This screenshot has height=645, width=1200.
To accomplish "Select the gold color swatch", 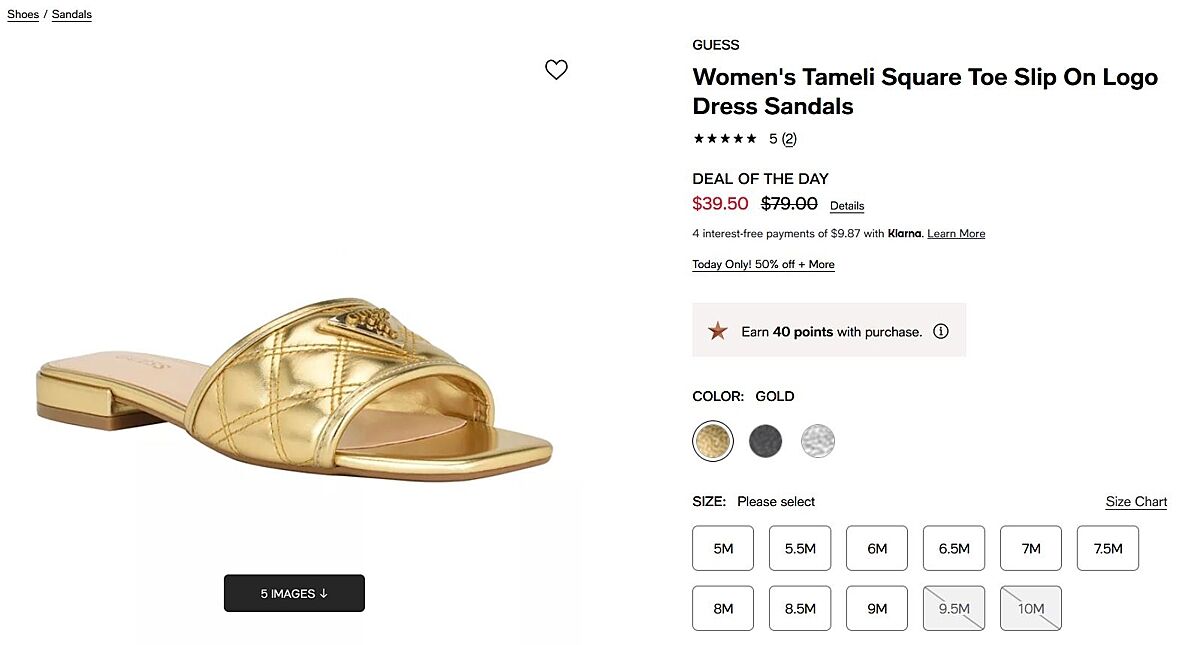I will pyautogui.click(x=713, y=441).
